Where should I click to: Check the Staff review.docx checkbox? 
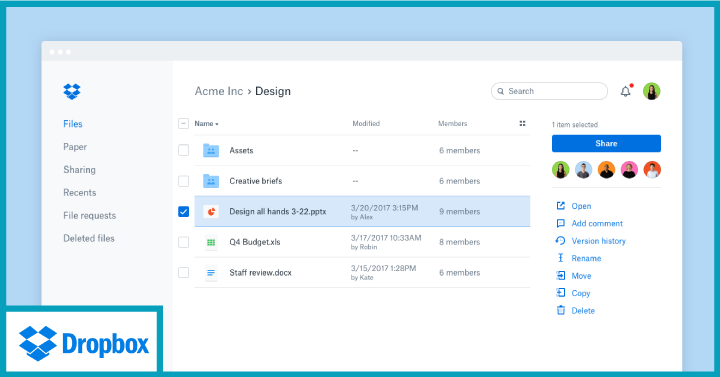[x=183, y=273]
